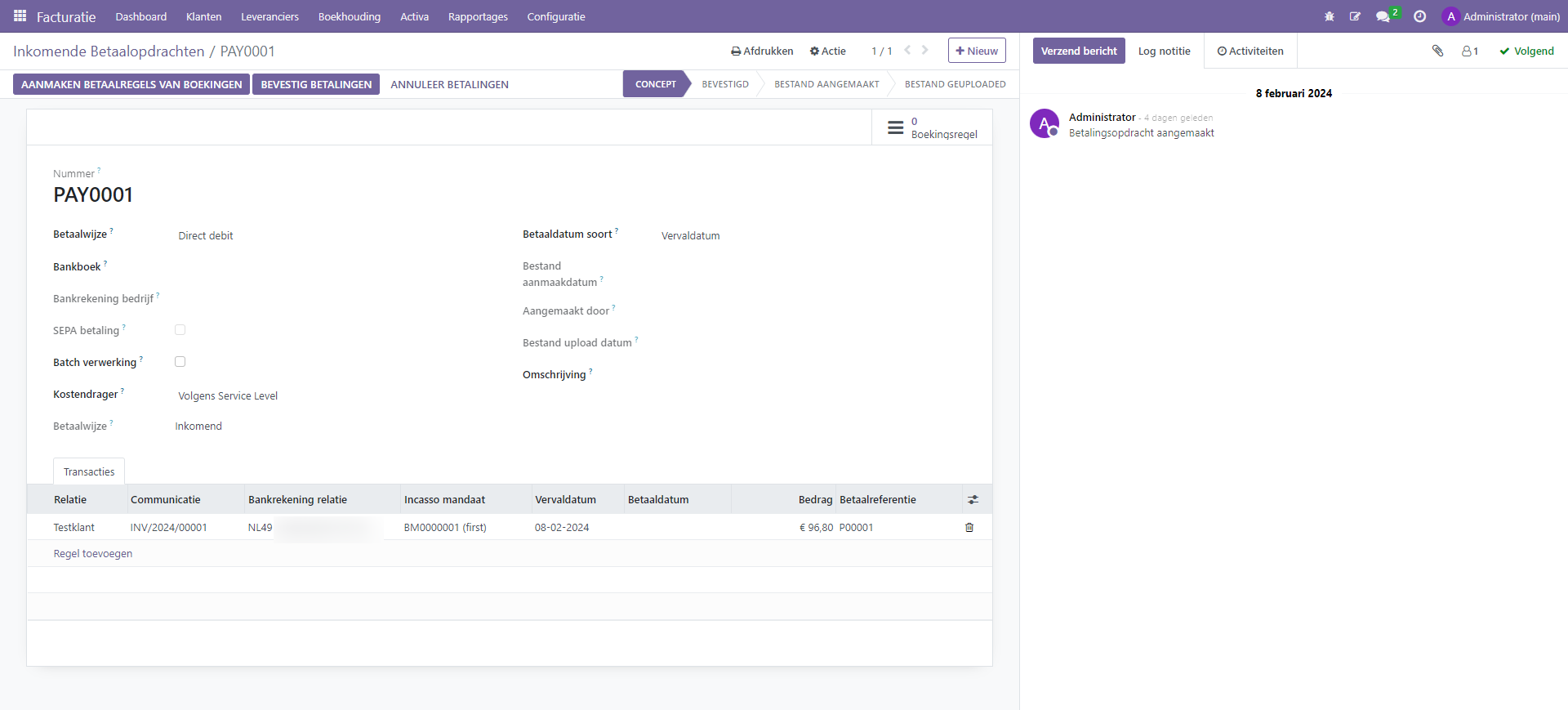
Task: Toggle the Batch verwerking checkbox
Action: tap(180, 362)
